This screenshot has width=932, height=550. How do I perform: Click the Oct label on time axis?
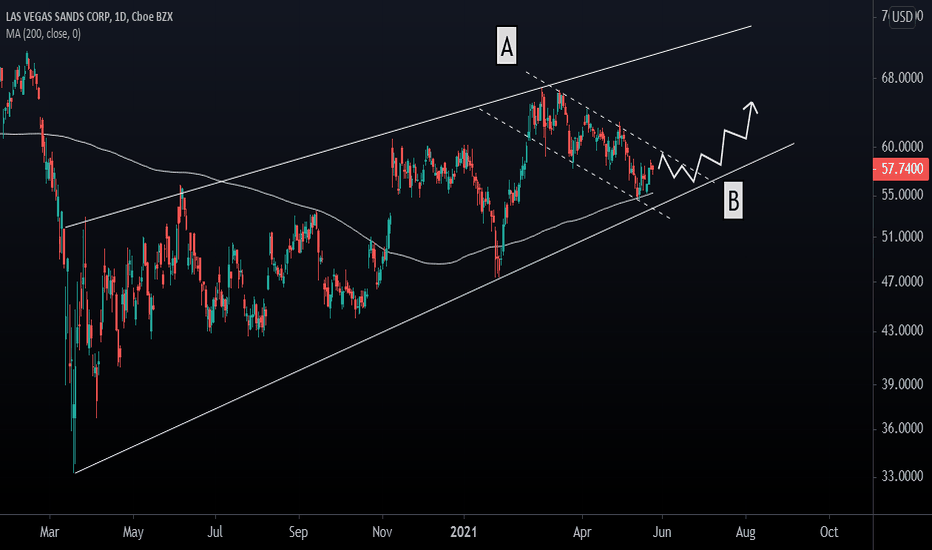click(829, 532)
